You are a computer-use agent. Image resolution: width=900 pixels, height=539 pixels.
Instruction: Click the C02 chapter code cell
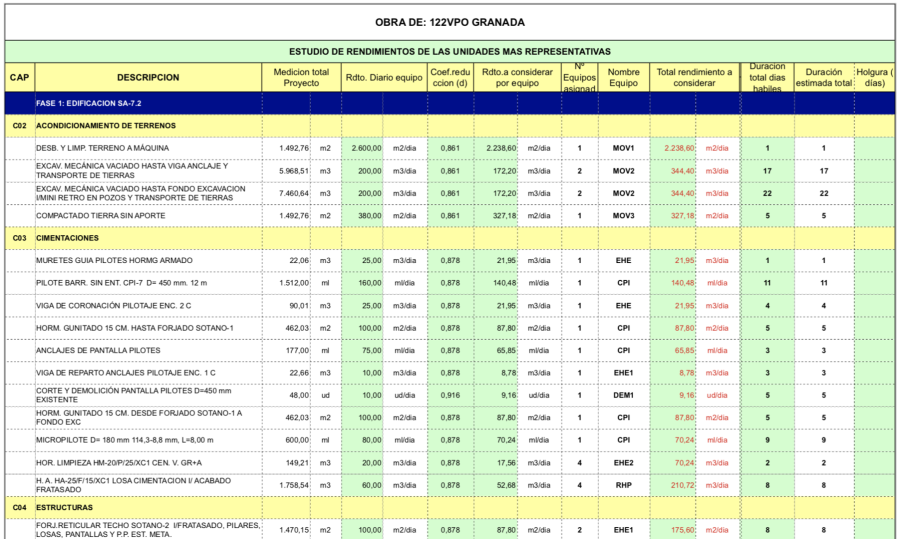click(x=18, y=126)
